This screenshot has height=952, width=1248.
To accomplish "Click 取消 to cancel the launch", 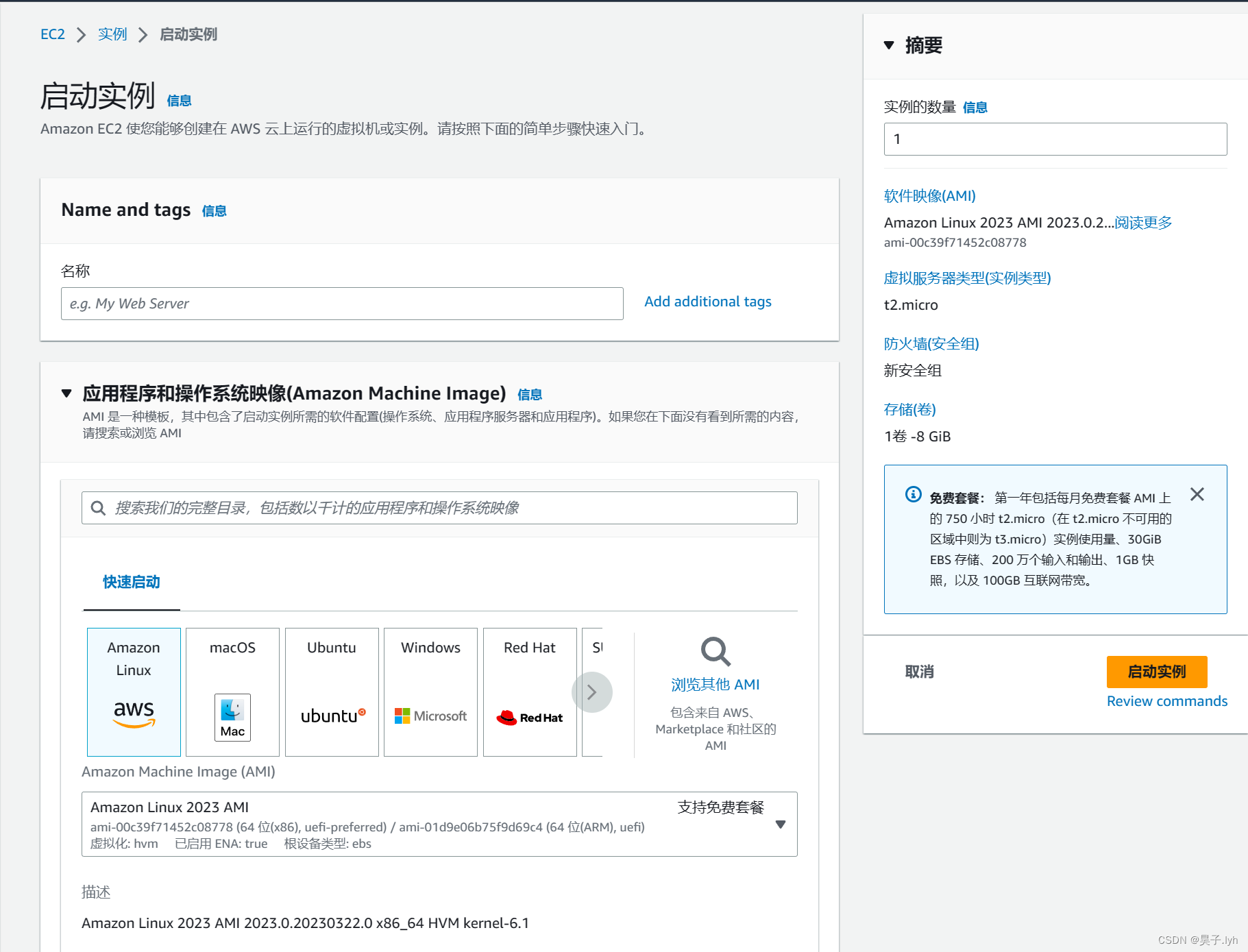I will (919, 672).
